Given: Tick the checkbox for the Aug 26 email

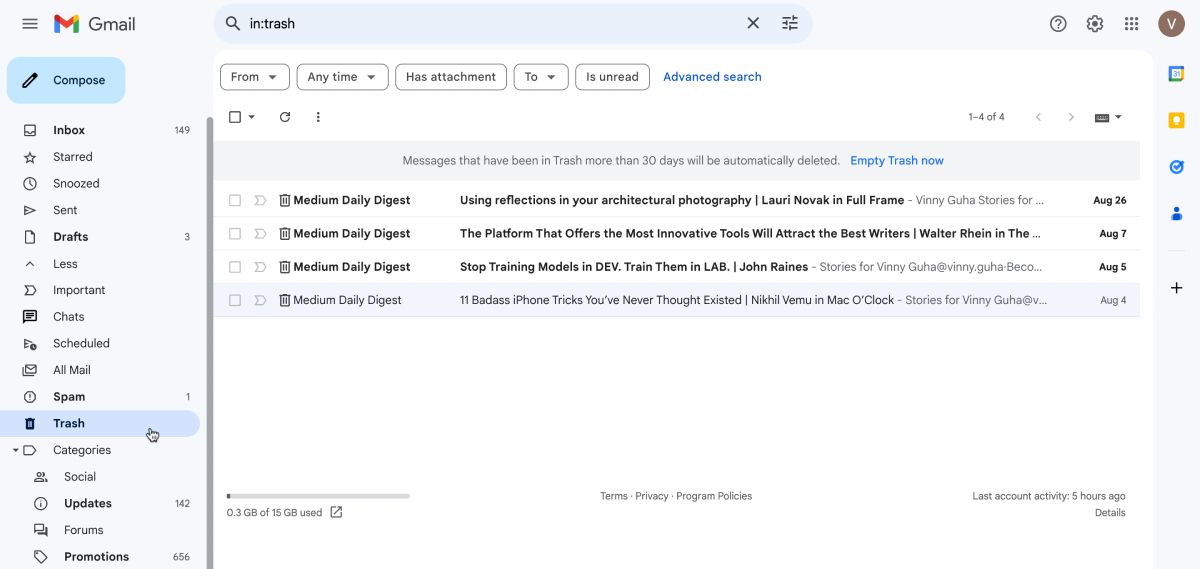Looking at the screenshot, I should [x=235, y=200].
